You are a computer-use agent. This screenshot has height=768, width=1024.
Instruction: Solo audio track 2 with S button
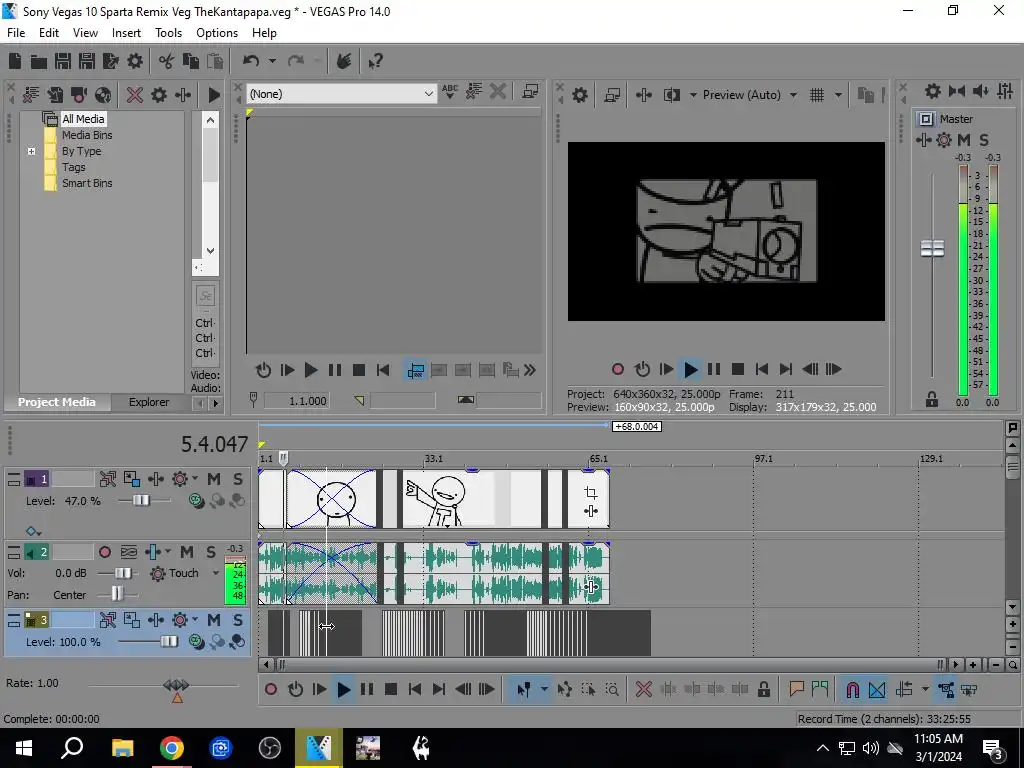(211, 552)
